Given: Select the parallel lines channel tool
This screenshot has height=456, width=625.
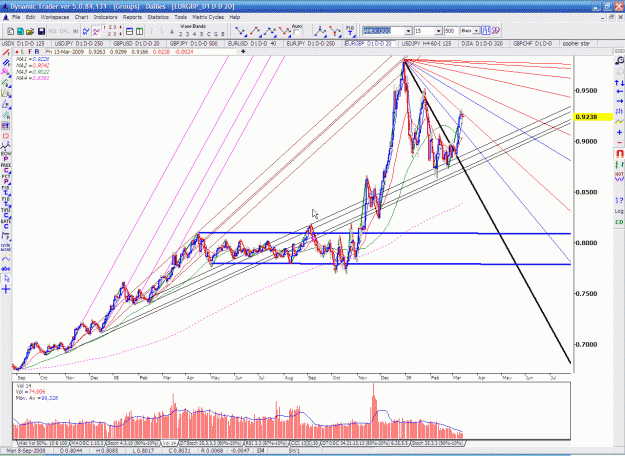Looking at the screenshot, I should point(6,63).
